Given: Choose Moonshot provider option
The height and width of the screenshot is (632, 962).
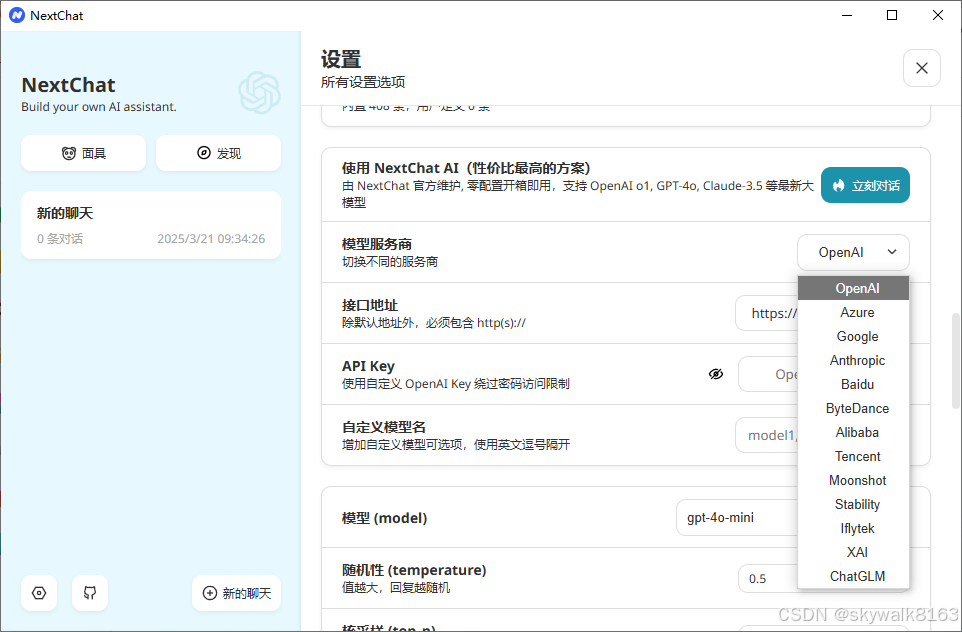Looking at the screenshot, I should (853, 480).
